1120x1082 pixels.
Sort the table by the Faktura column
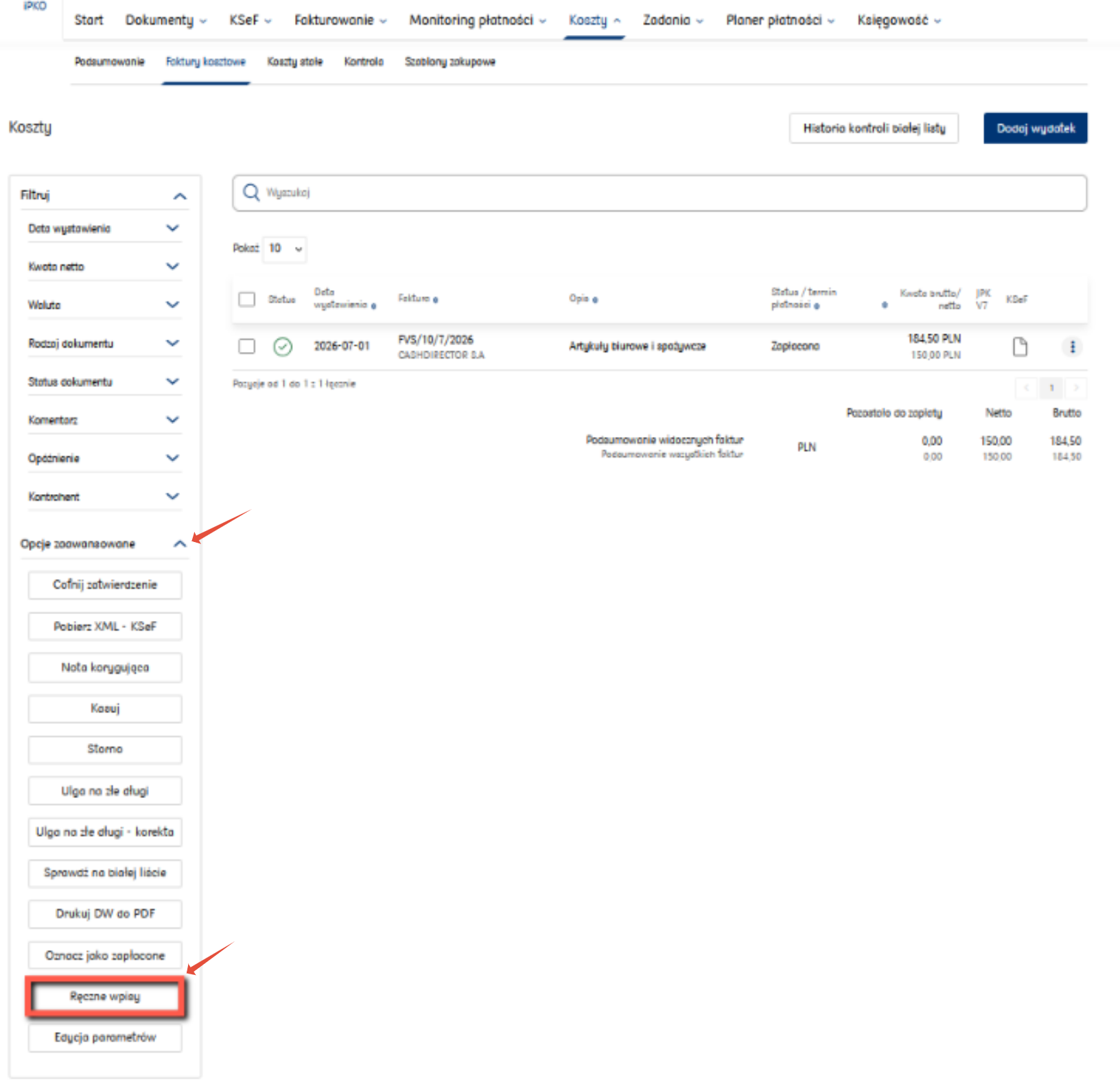pyautogui.click(x=418, y=298)
